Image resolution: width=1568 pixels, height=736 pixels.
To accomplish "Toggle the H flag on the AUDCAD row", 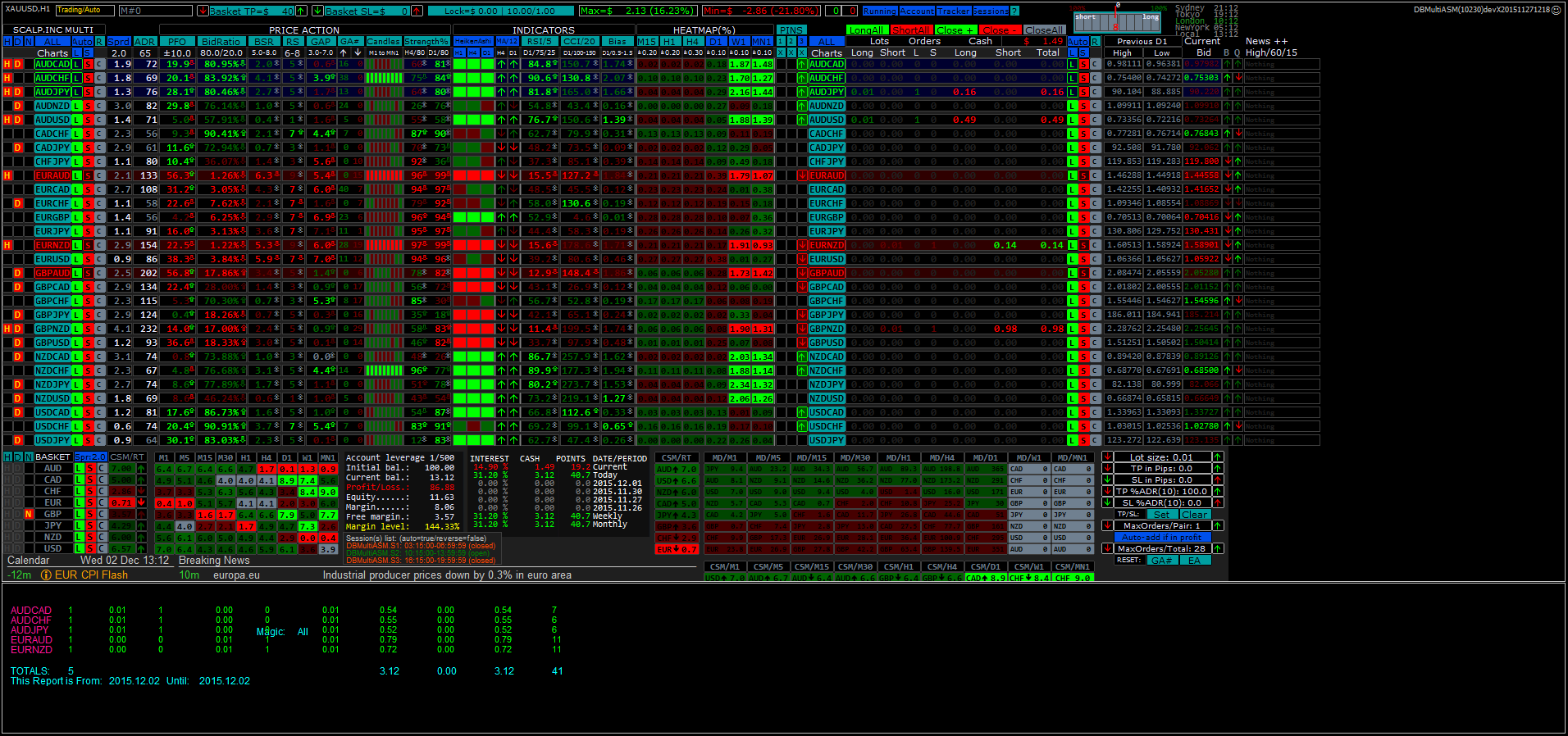I will tap(7, 64).
